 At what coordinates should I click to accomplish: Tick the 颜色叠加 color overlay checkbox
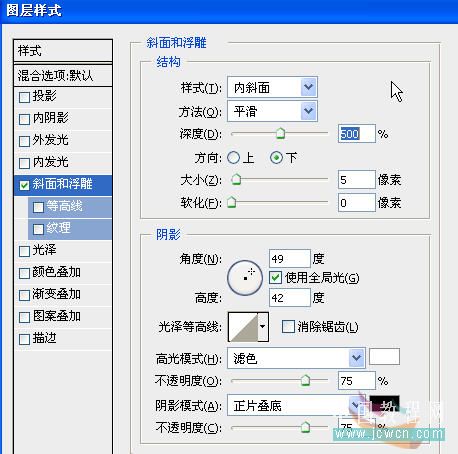24,273
